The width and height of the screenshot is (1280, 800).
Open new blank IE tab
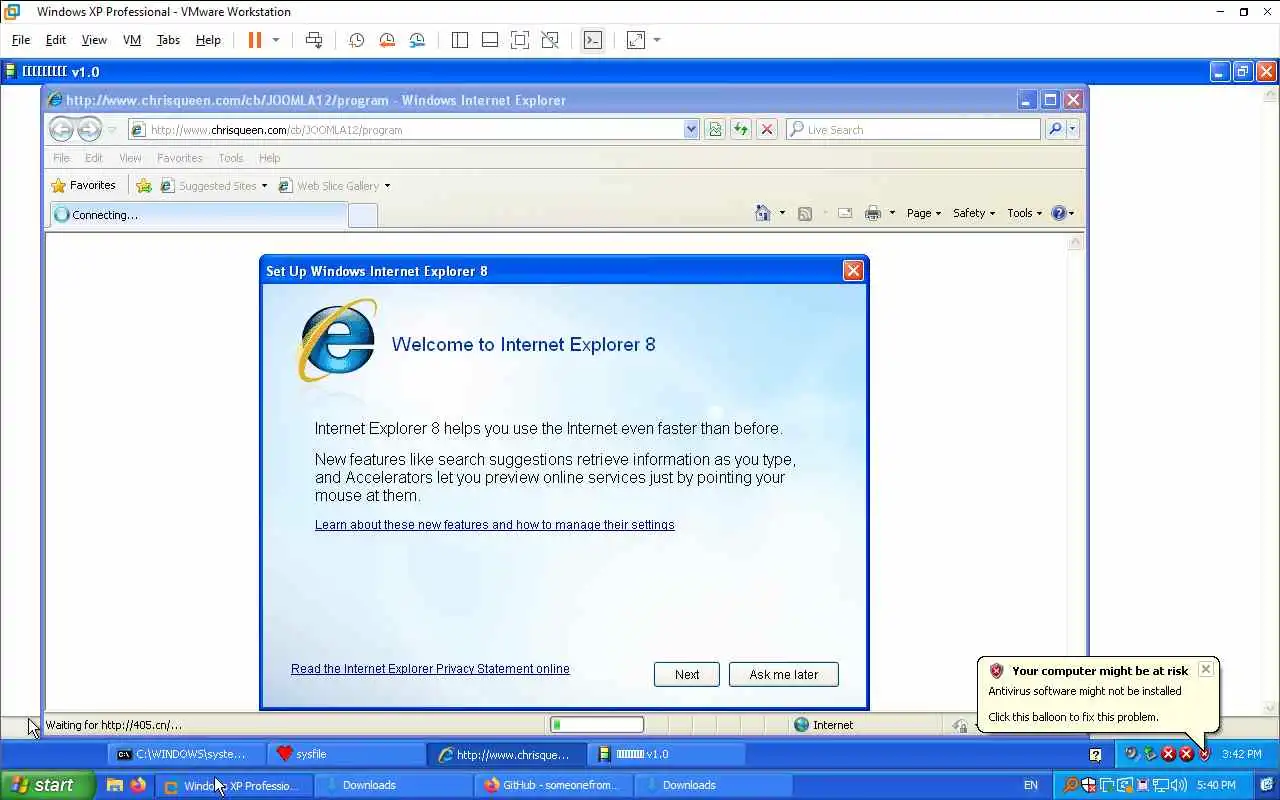pos(363,215)
